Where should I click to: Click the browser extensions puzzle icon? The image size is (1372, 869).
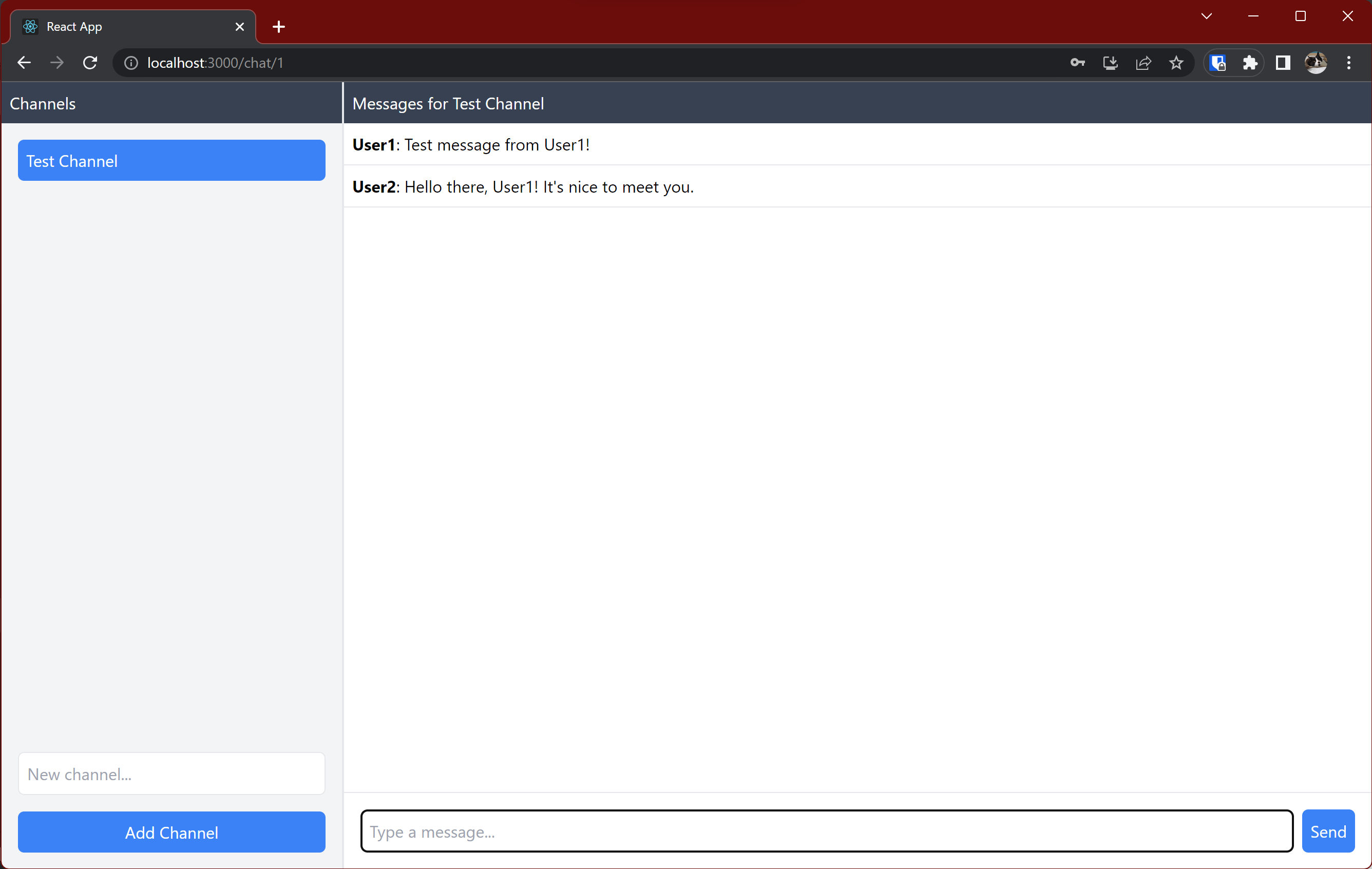pos(1251,63)
